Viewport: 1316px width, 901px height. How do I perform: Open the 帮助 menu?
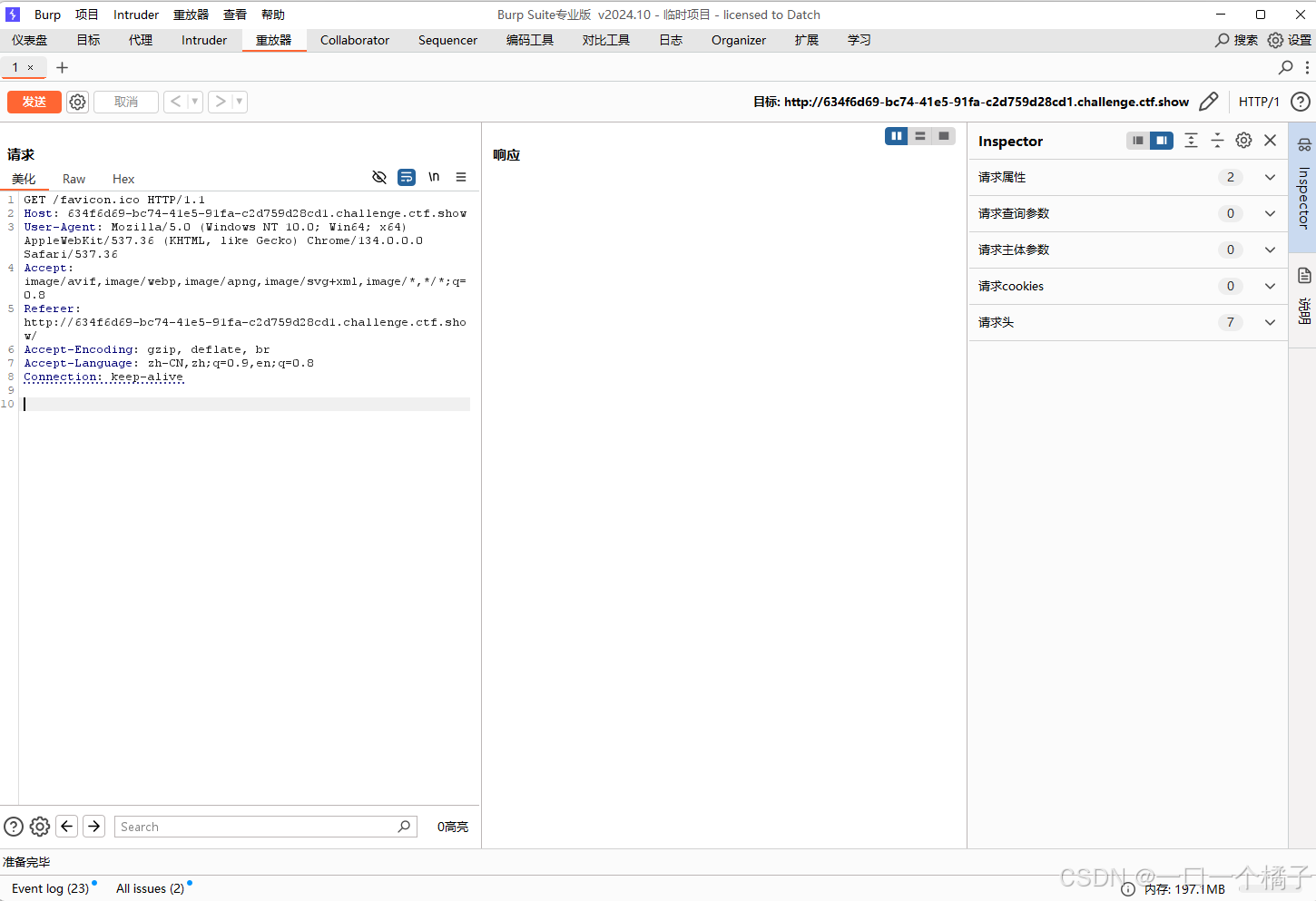273,15
